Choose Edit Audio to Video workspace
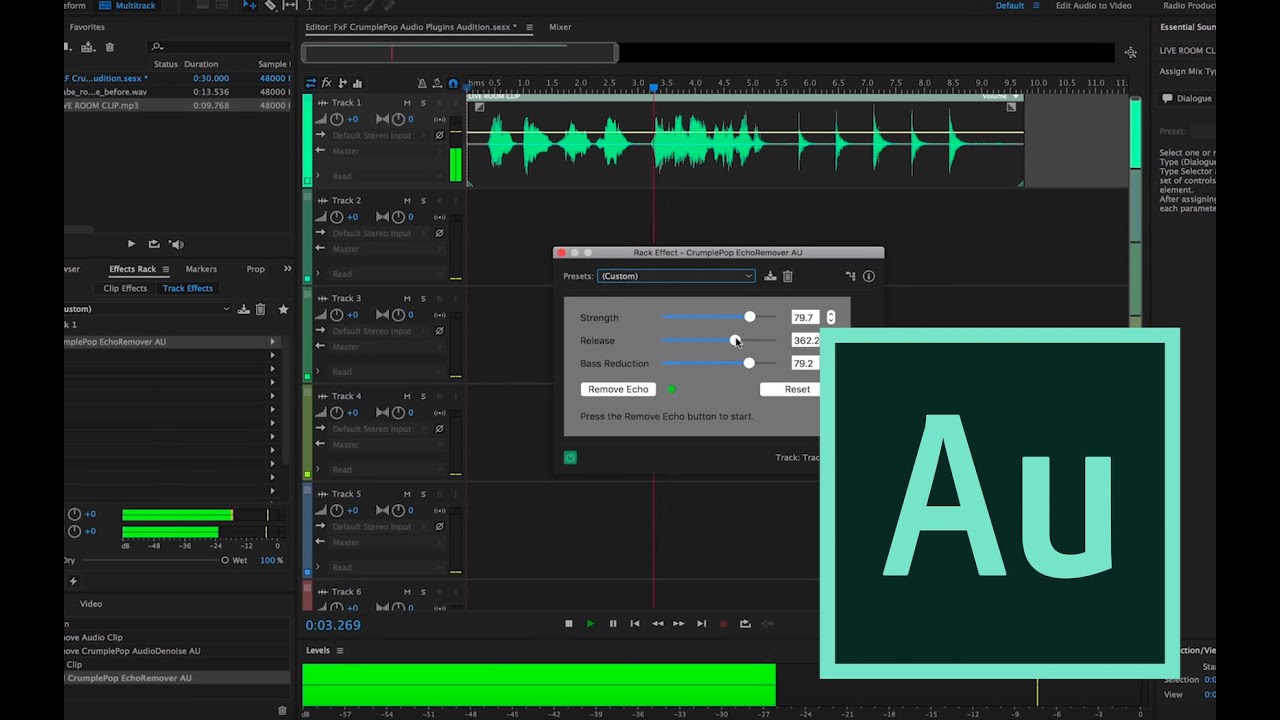 pos(1094,5)
